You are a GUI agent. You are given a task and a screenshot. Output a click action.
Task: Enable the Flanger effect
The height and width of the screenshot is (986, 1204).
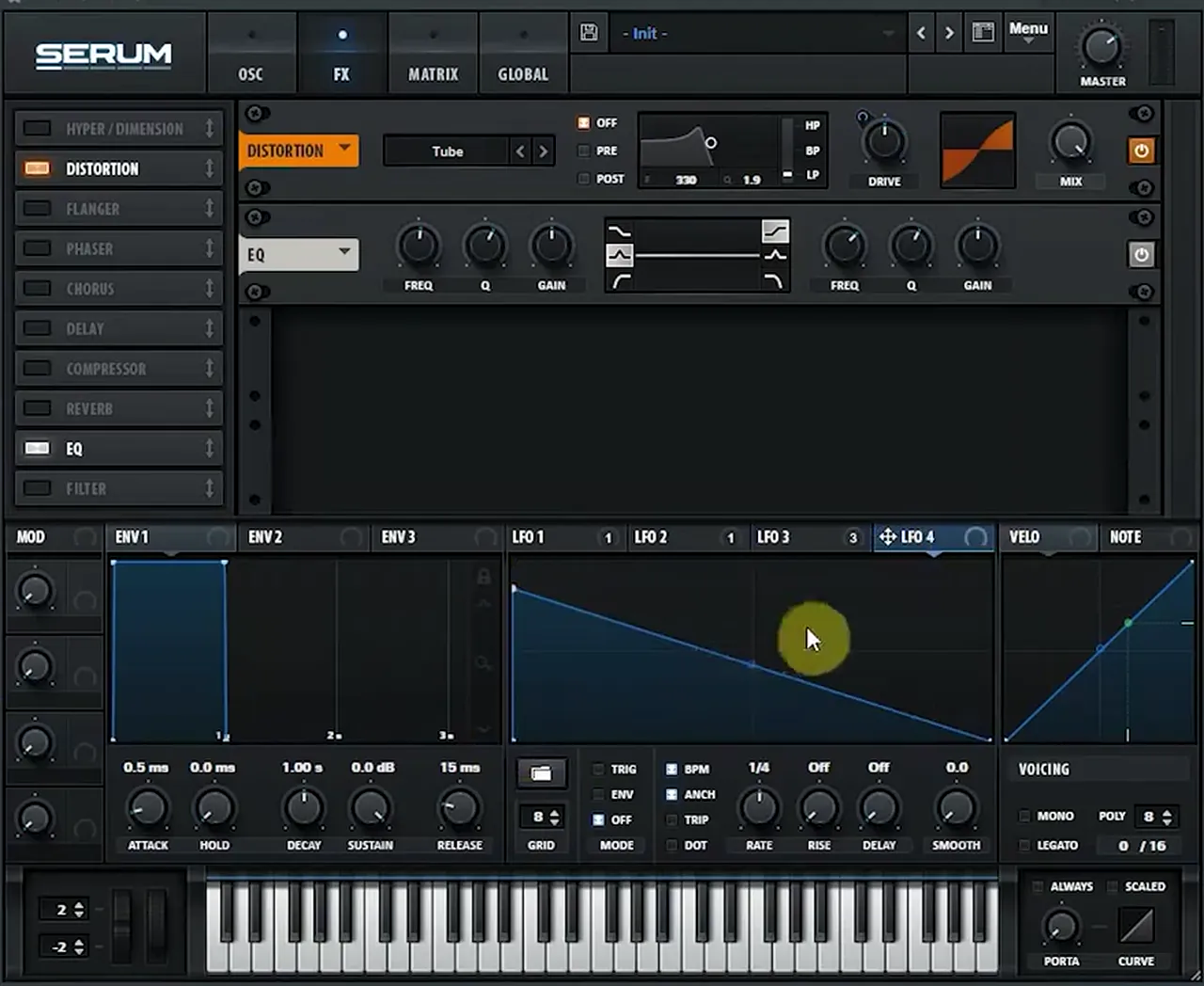pyautogui.click(x=37, y=208)
